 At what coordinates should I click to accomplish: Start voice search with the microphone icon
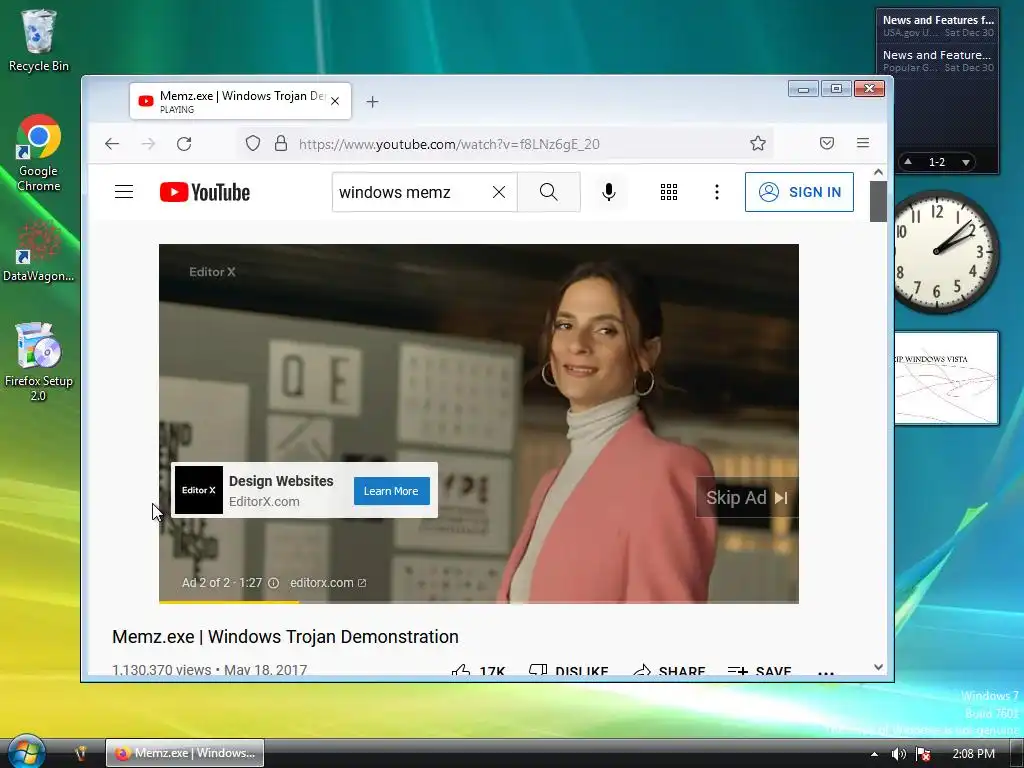[x=609, y=192]
